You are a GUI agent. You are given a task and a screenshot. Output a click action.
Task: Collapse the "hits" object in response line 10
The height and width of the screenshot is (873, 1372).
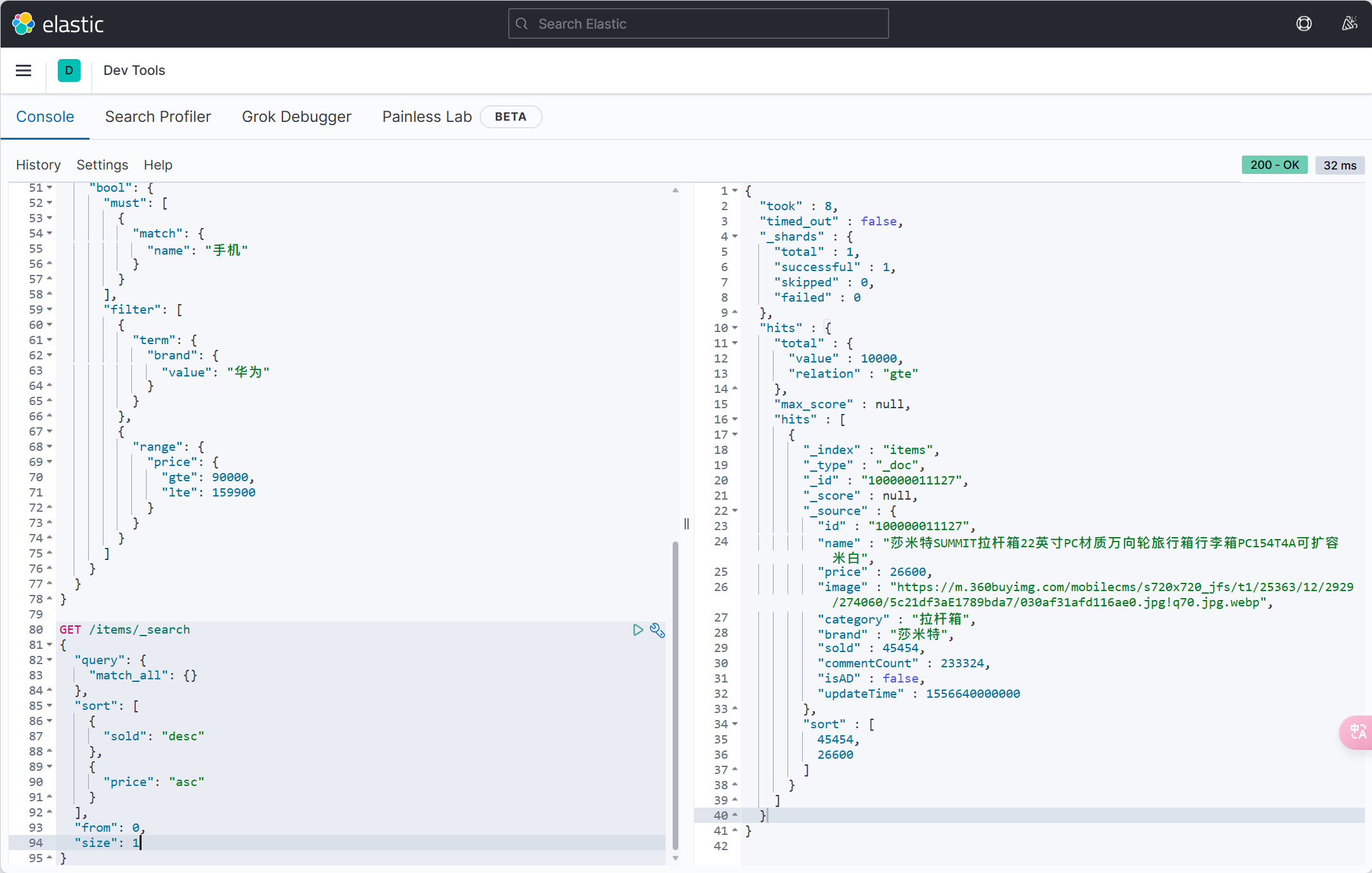pos(735,328)
